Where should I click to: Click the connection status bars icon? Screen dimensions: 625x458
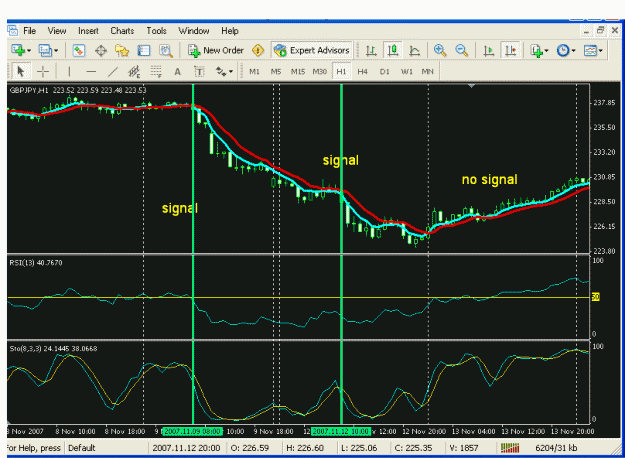pyautogui.click(x=510, y=448)
